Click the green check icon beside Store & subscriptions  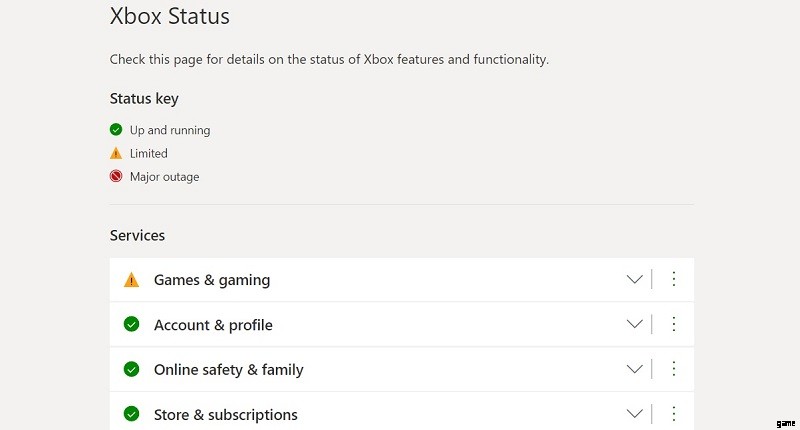(132, 414)
